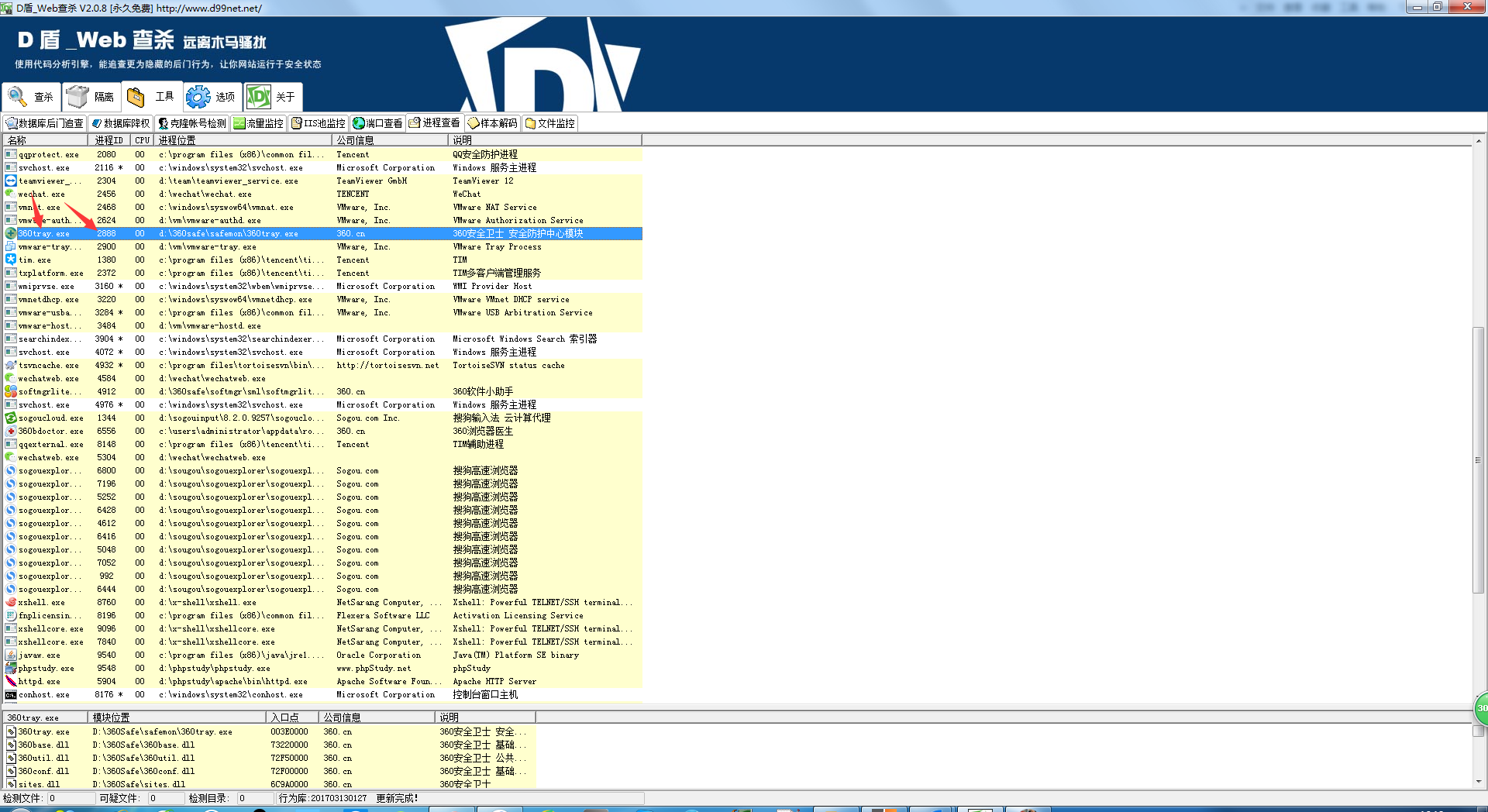Image resolution: width=1488 pixels, height=812 pixels.
Task: Click the 360base.dll module icon
Action: tap(12, 745)
